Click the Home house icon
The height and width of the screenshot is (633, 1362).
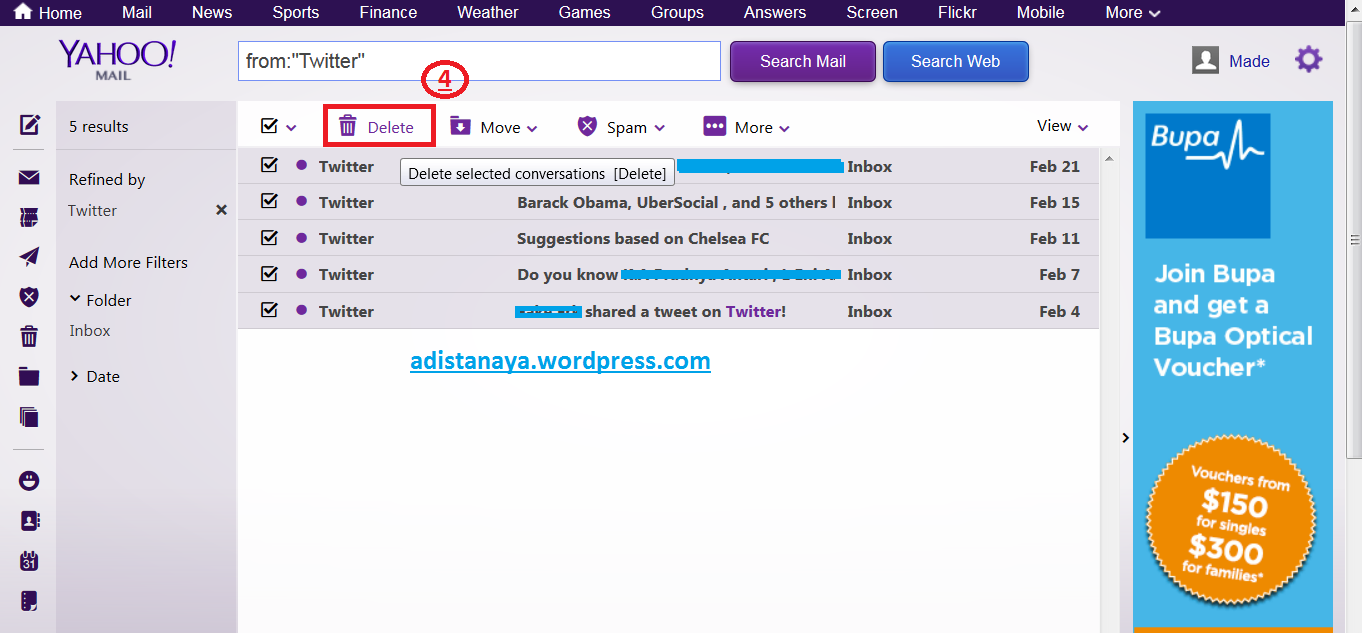pos(22,12)
